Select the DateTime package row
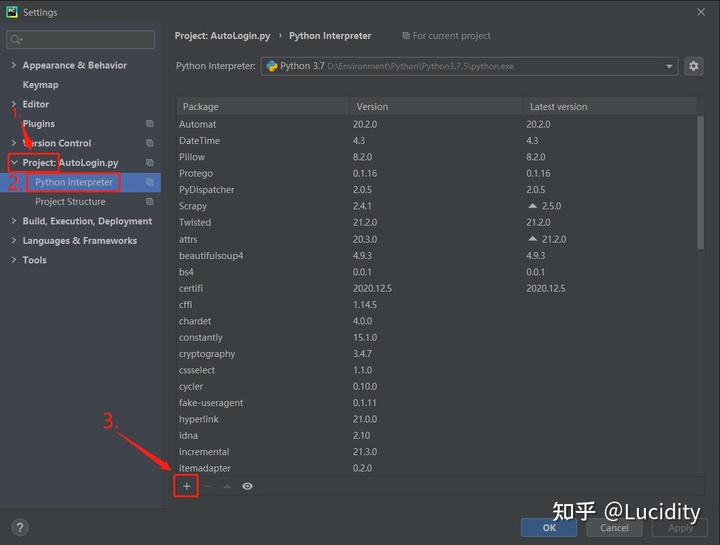 pos(437,140)
